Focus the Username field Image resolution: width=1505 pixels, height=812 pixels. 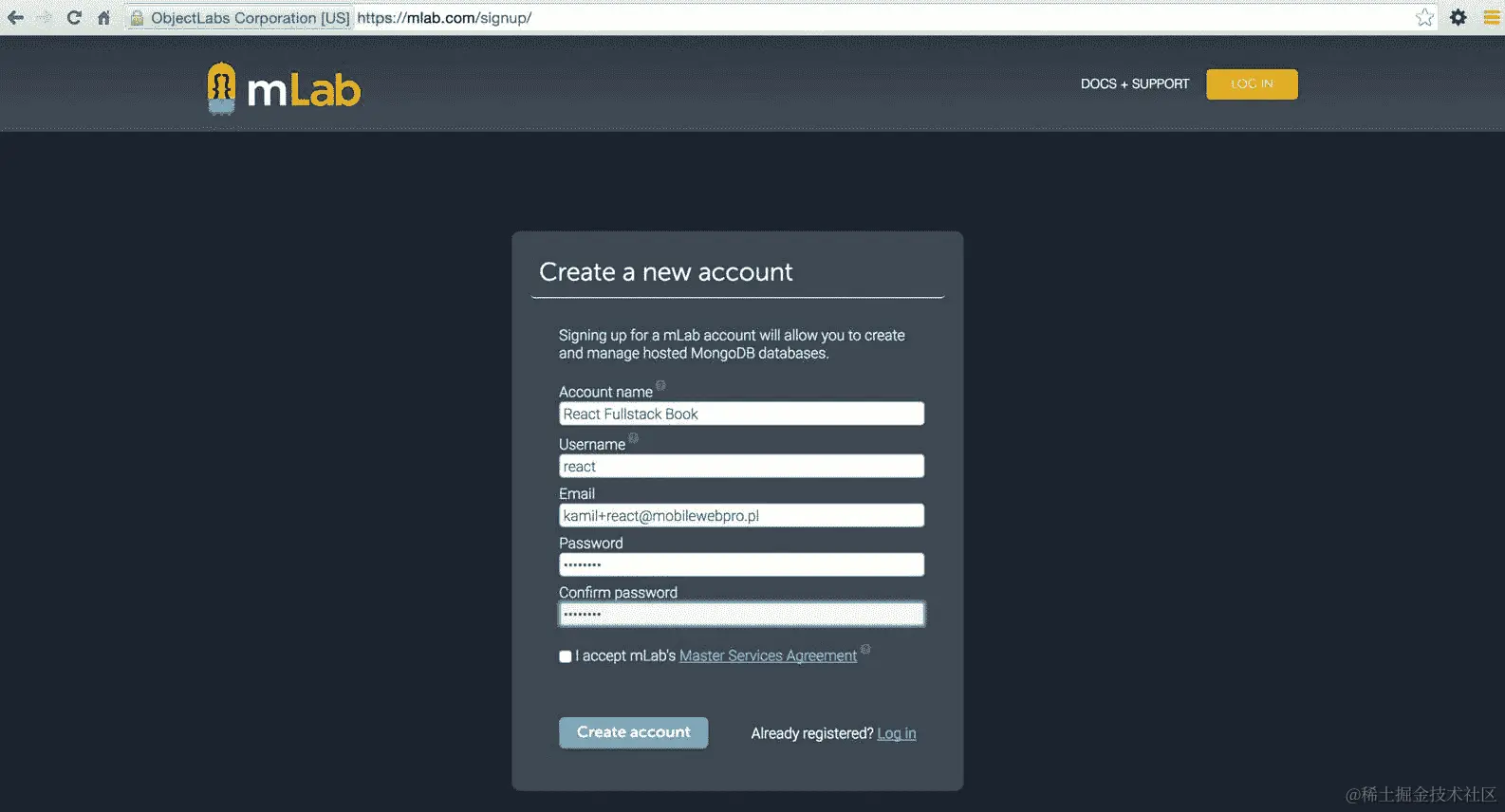tap(741, 466)
